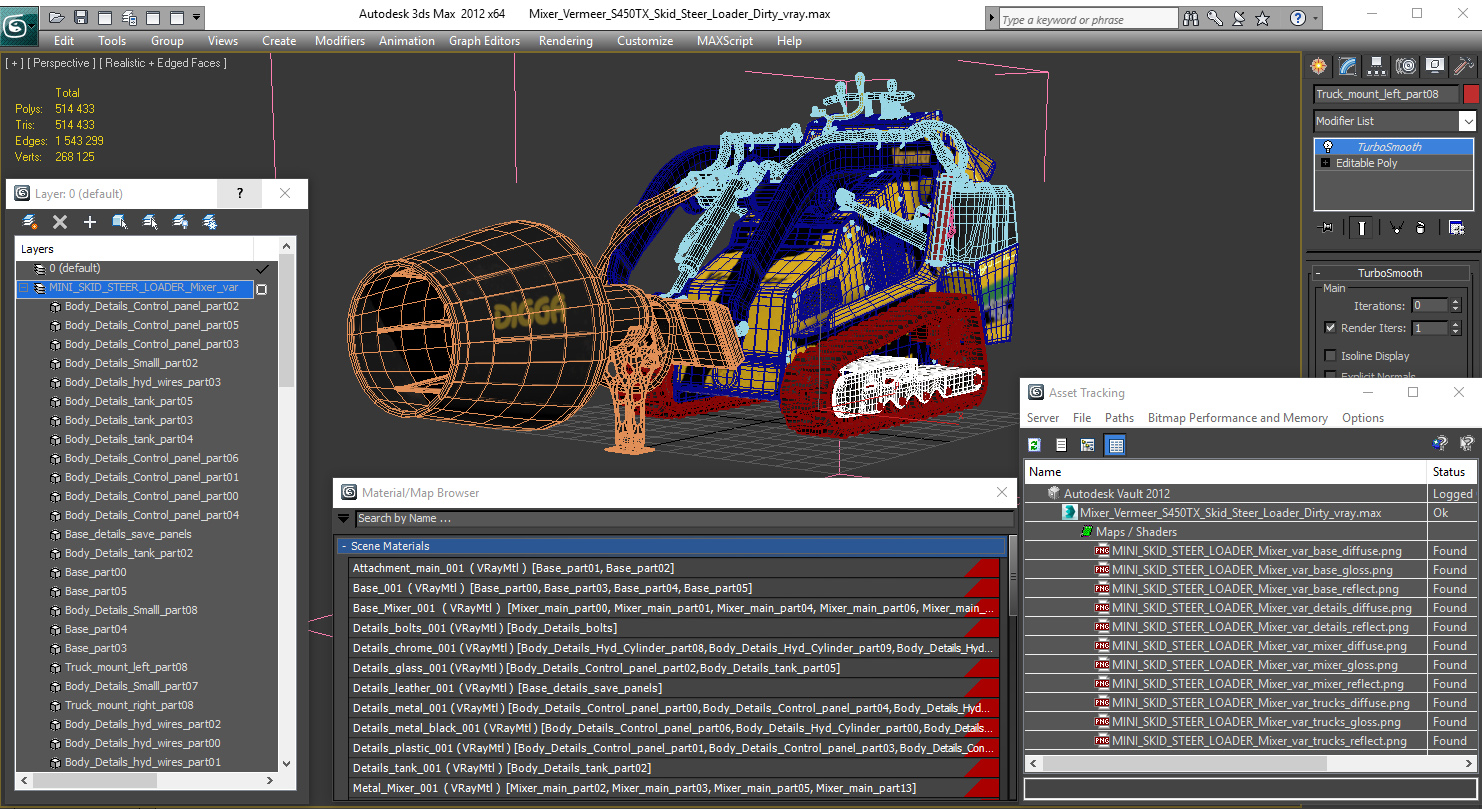The image size is (1482, 810).
Task: Open the Modifier List dropdown
Action: [1467, 121]
